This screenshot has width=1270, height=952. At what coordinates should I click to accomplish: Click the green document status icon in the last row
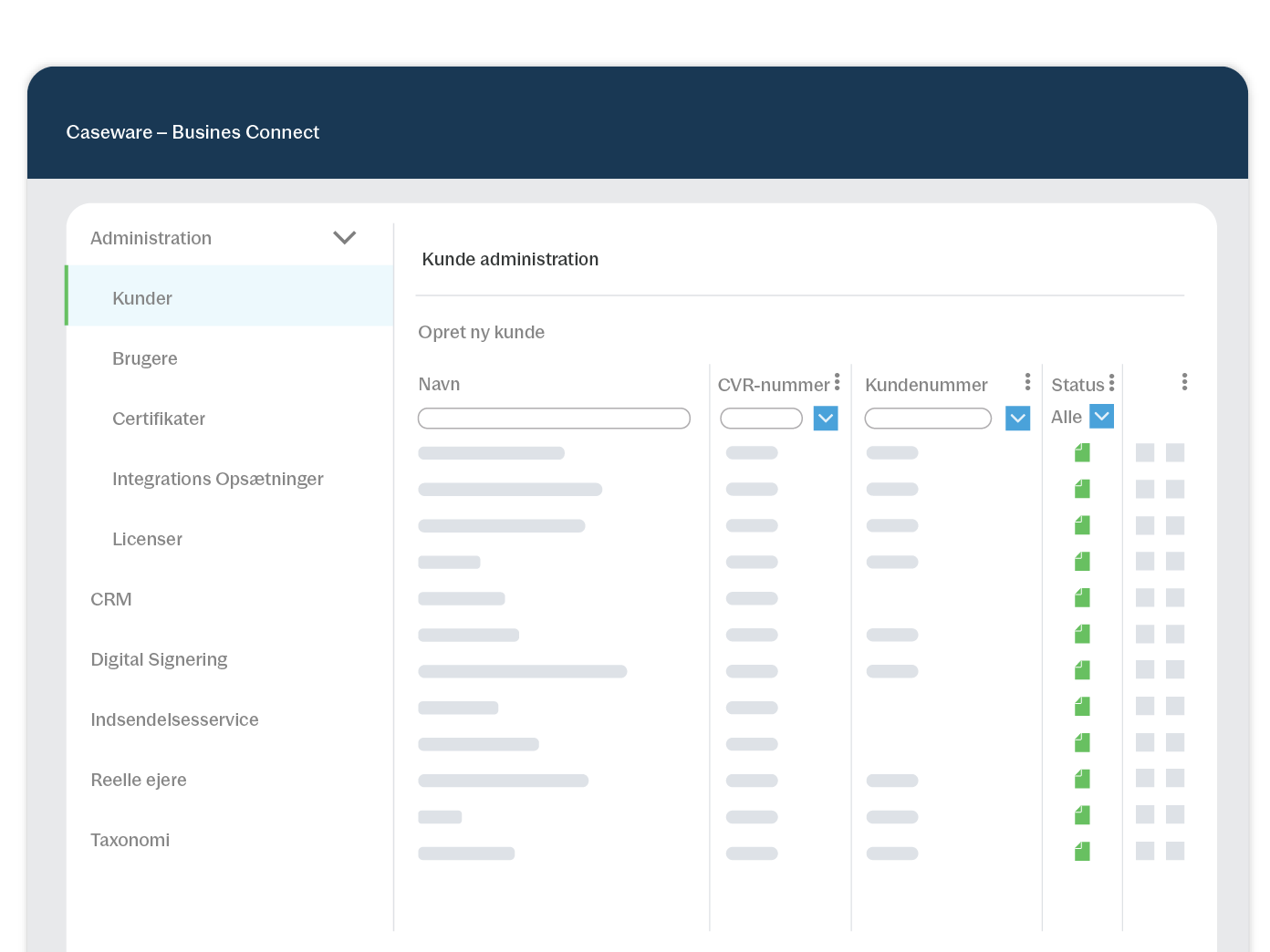pyautogui.click(x=1081, y=851)
